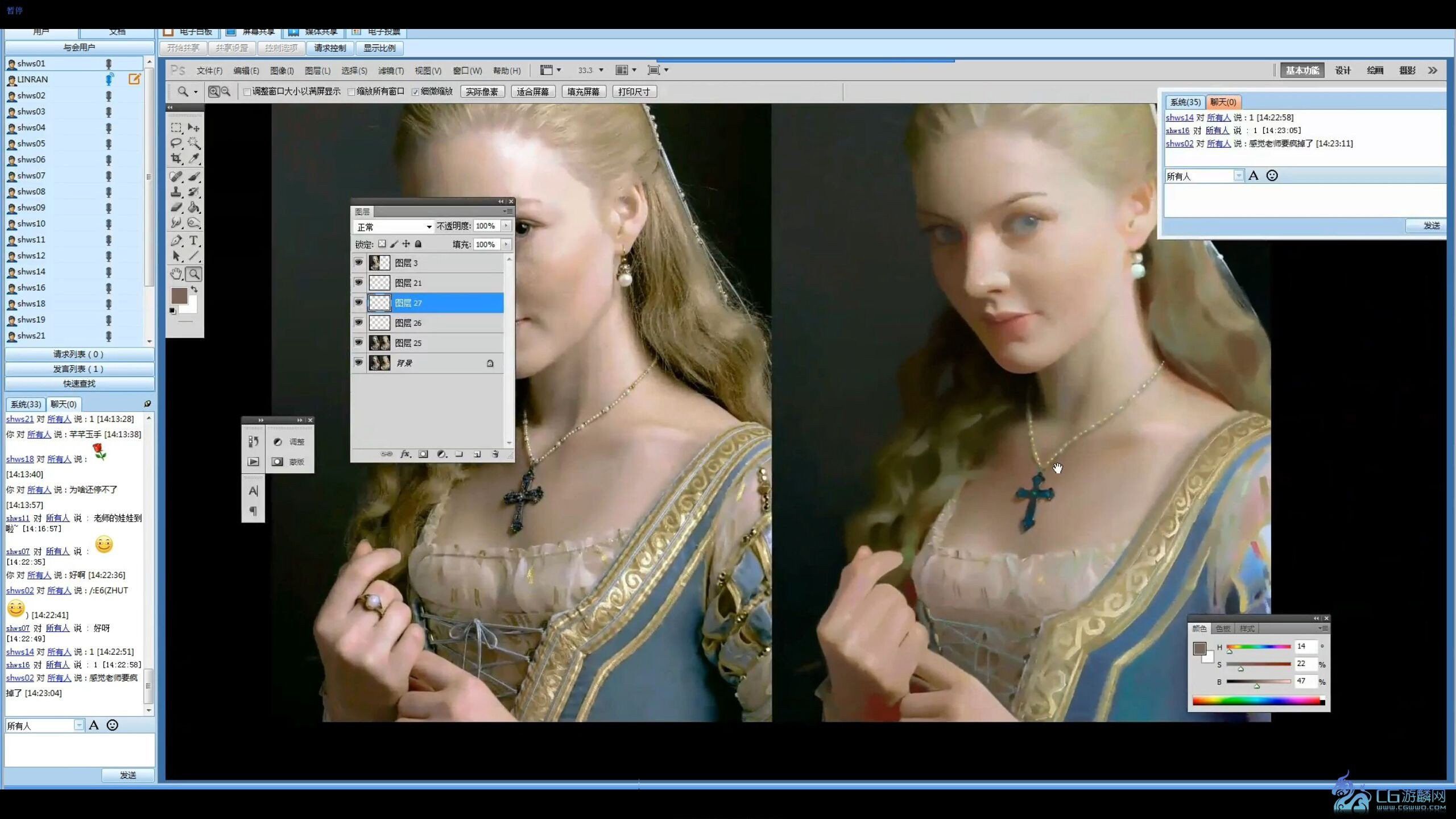Expand more workspaces chevron
This screenshot has width=1456, height=819.
point(1432,71)
